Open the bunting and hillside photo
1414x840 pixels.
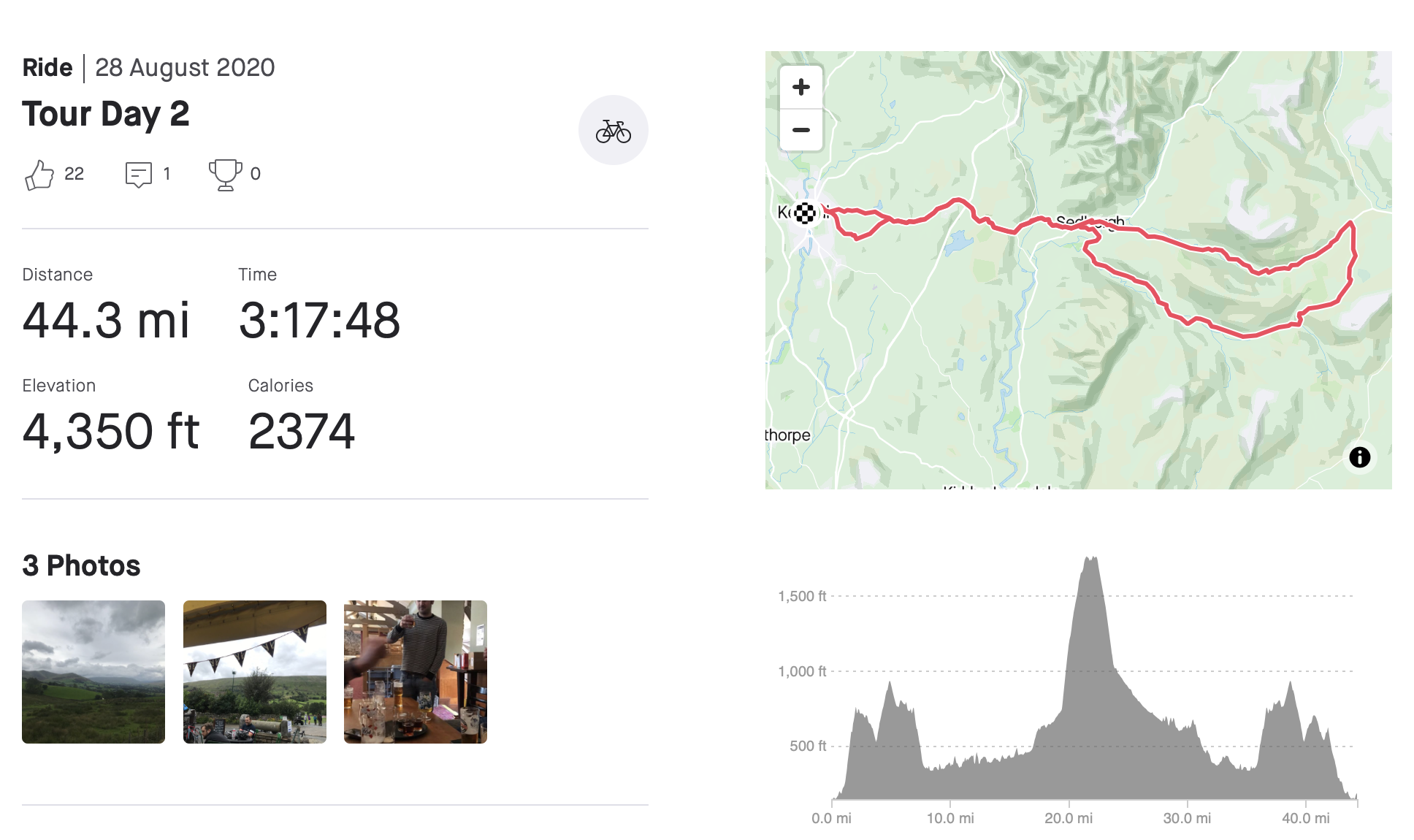pyautogui.click(x=254, y=671)
